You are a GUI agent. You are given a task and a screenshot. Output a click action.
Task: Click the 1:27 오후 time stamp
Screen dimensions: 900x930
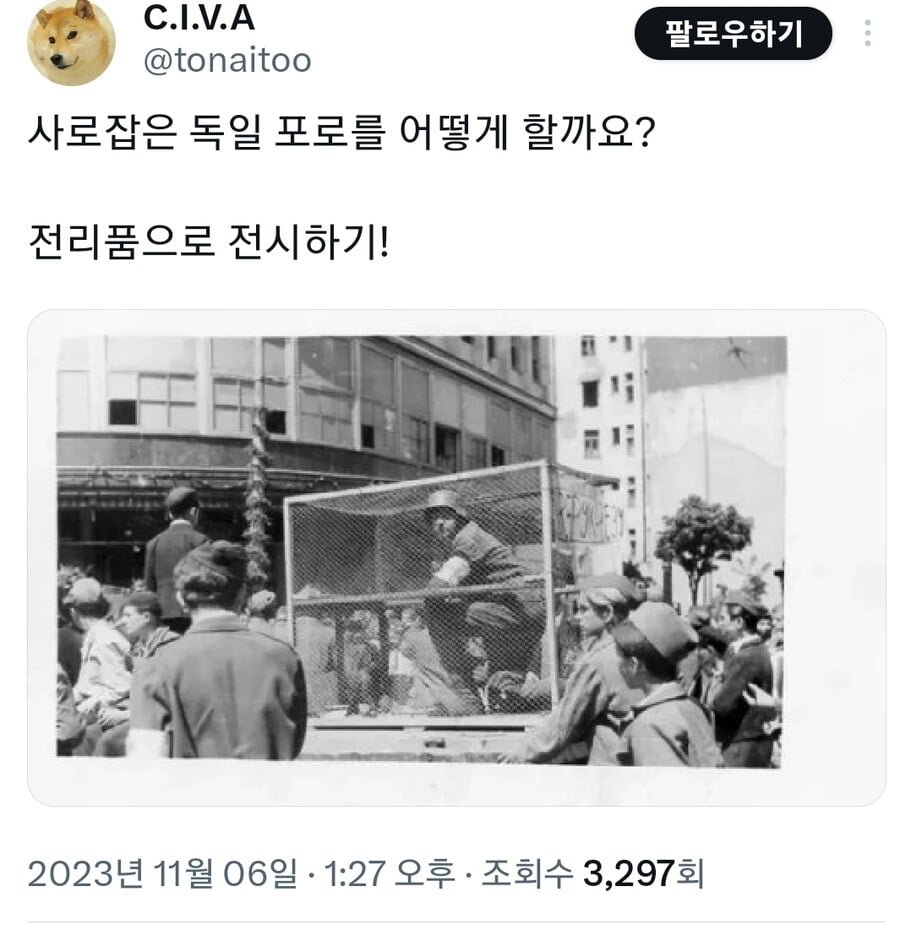click(x=389, y=873)
